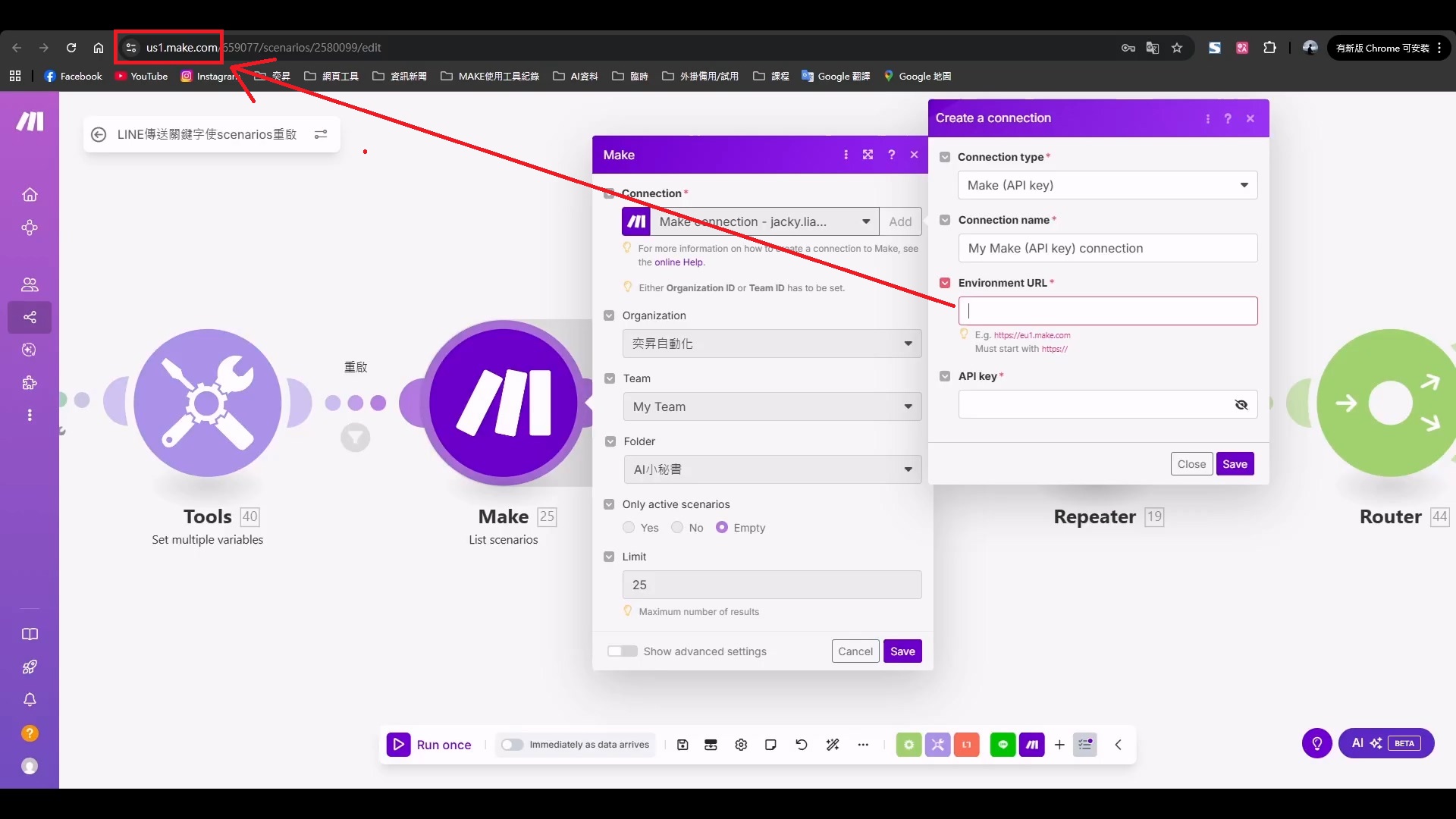
Task: Click the plus add favorite icon
Action: [x=1059, y=745]
